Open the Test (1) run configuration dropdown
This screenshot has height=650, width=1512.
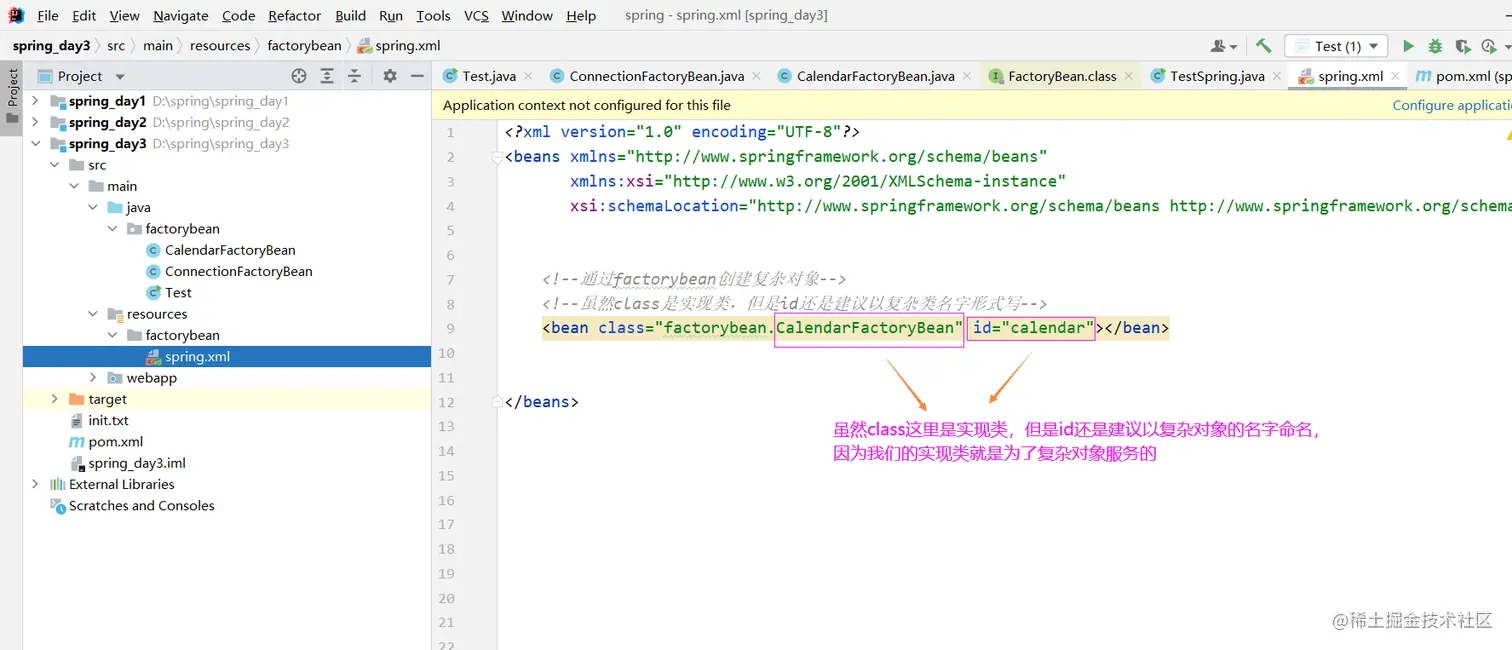[1337, 46]
